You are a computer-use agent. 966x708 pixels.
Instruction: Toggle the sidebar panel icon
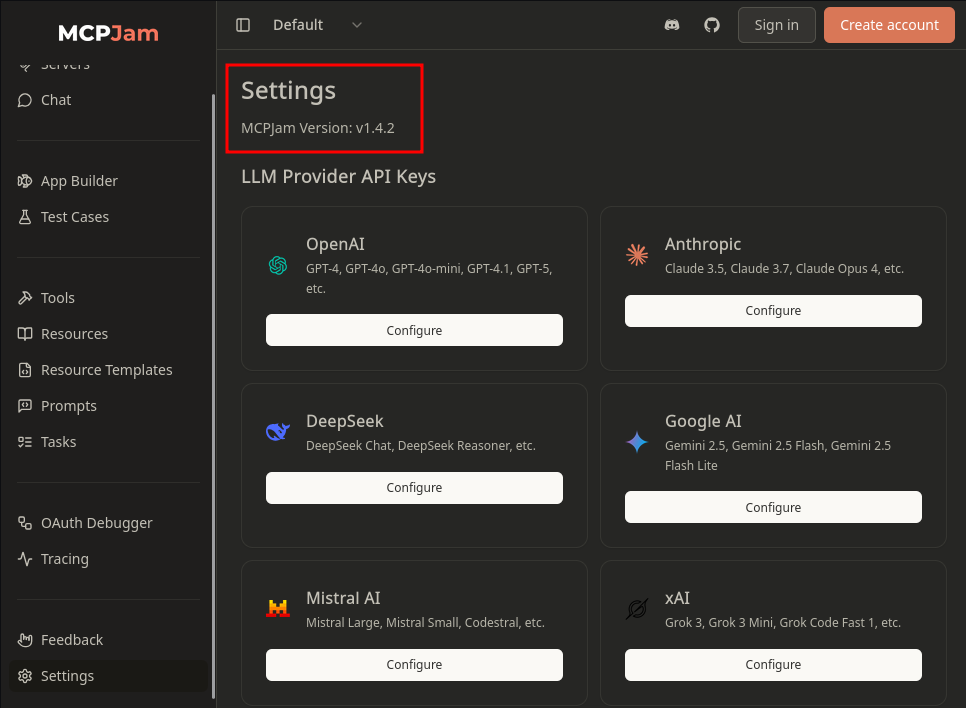click(x=243, y=25)
